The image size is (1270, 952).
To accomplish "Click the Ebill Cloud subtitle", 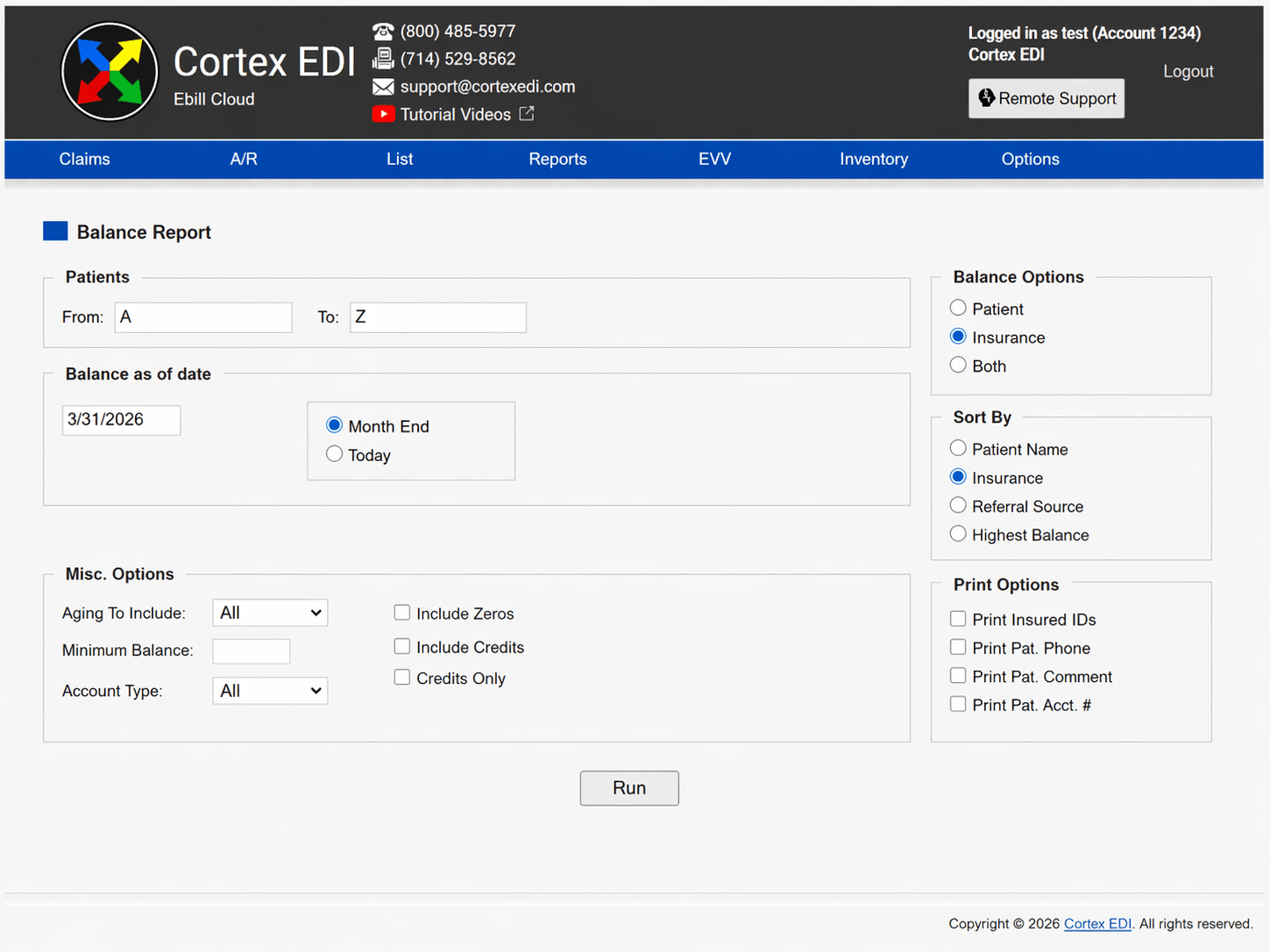I will click(x=214, y=99).
